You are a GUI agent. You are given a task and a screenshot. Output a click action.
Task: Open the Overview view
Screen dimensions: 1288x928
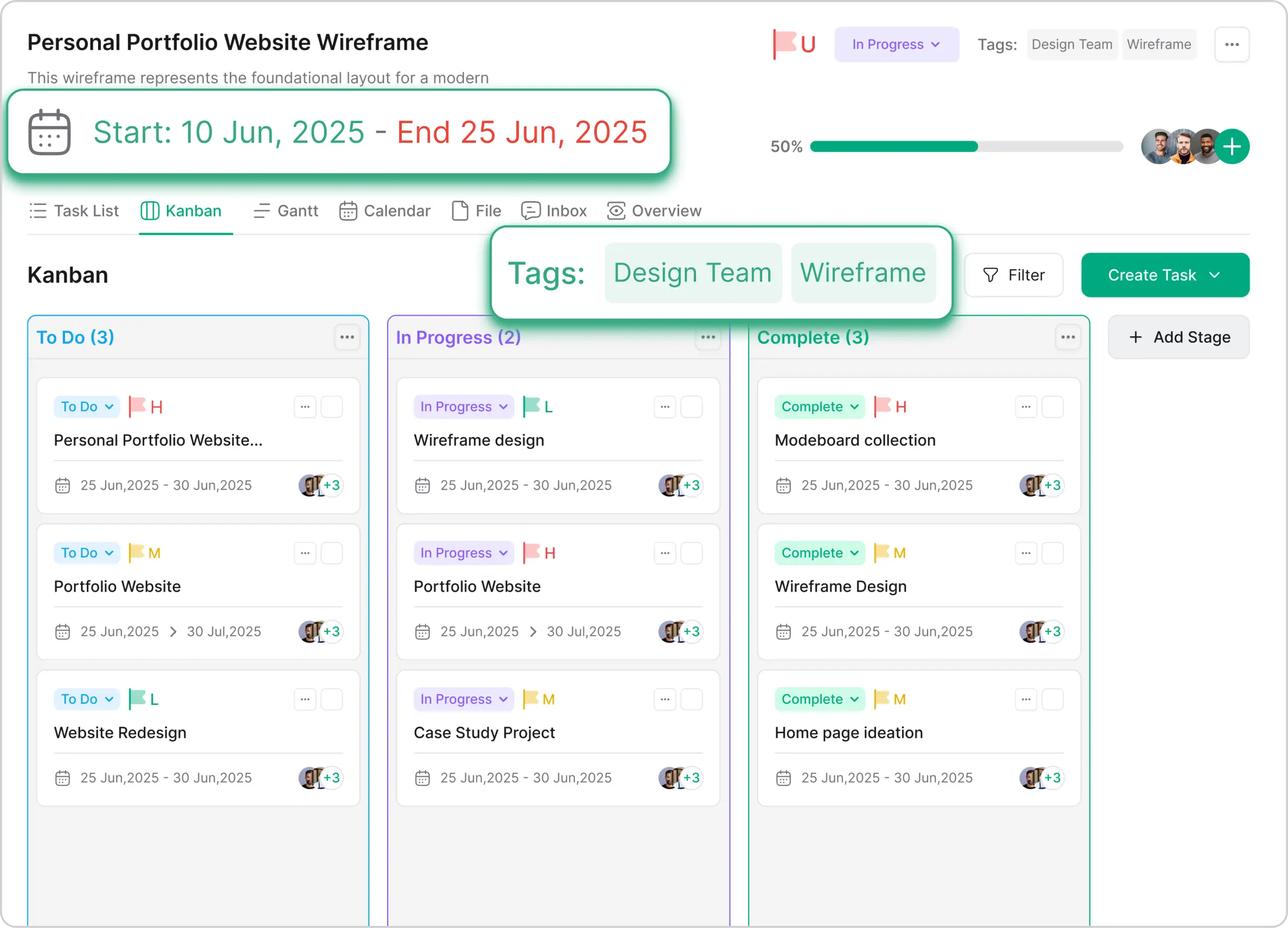point(654,211)
